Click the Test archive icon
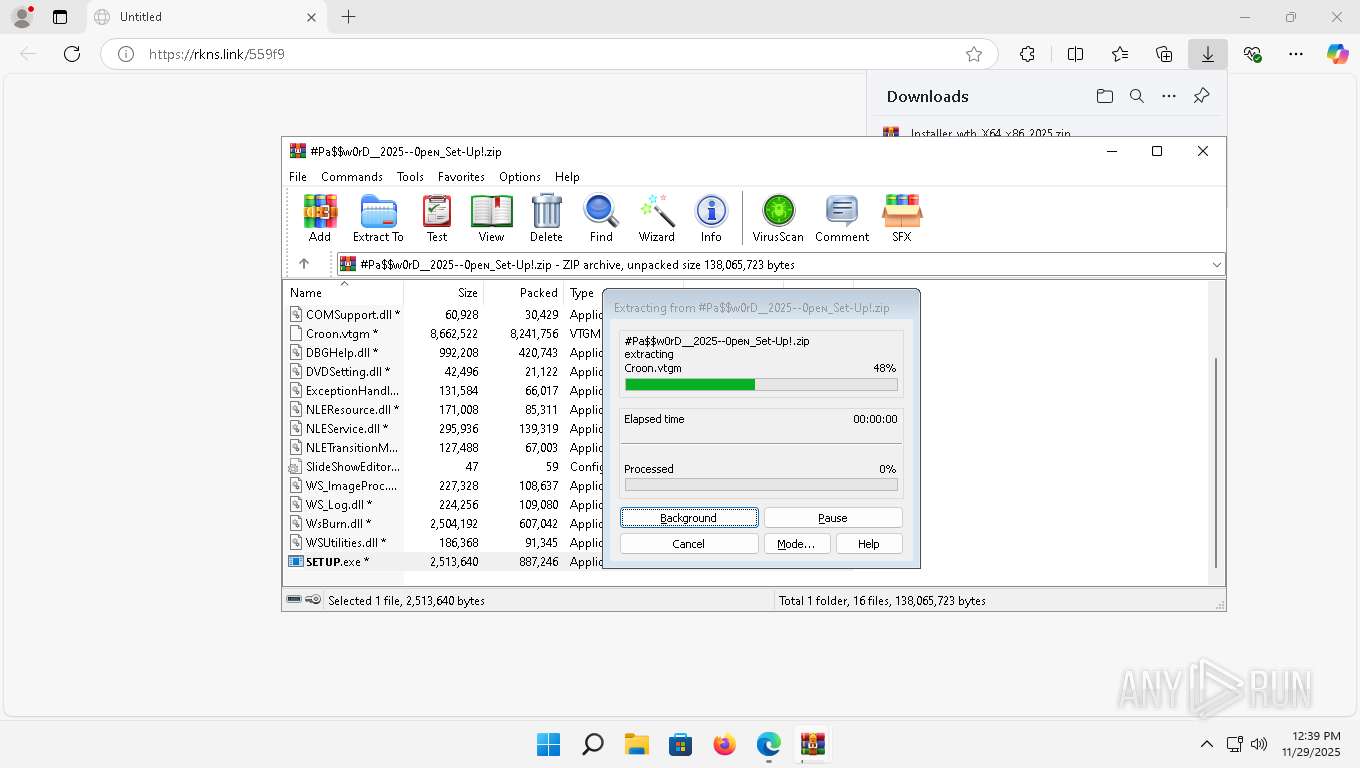Image resolution: width=1360 pixels, height=768 pixels. pyautogui.click(x=437, y=218)
